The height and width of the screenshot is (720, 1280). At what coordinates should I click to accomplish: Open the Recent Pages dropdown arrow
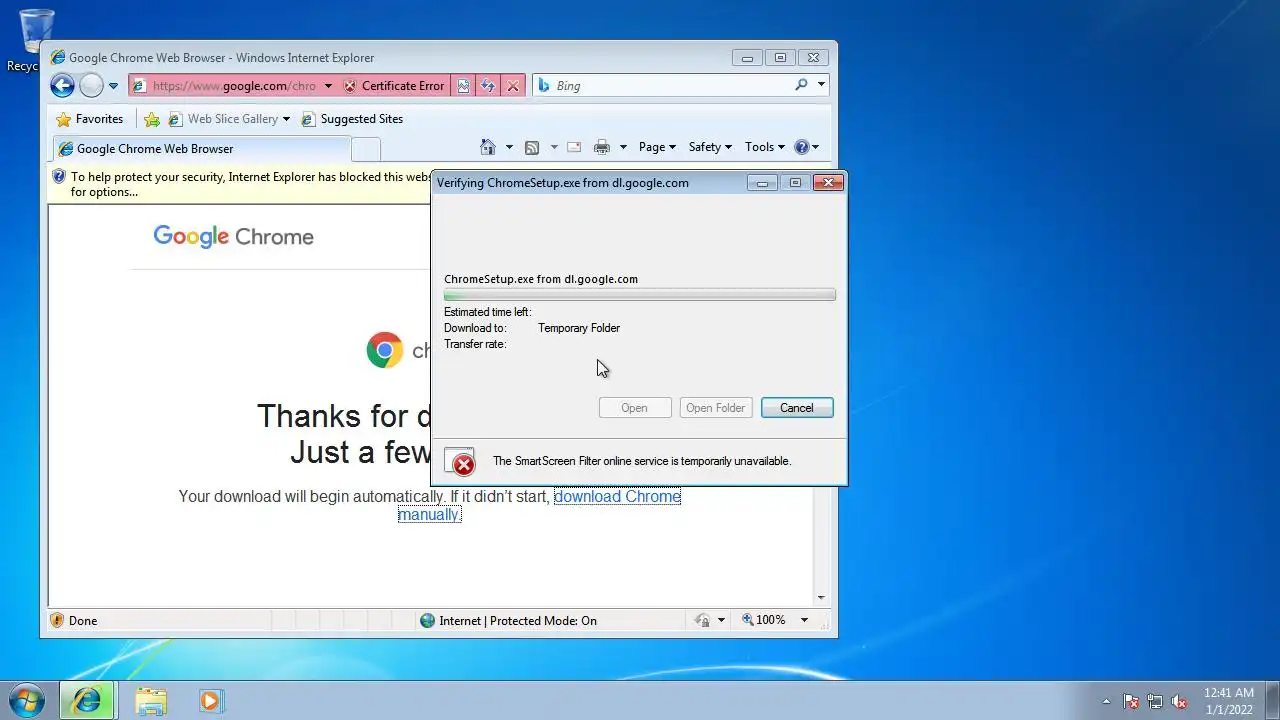[x=113, y=86]
